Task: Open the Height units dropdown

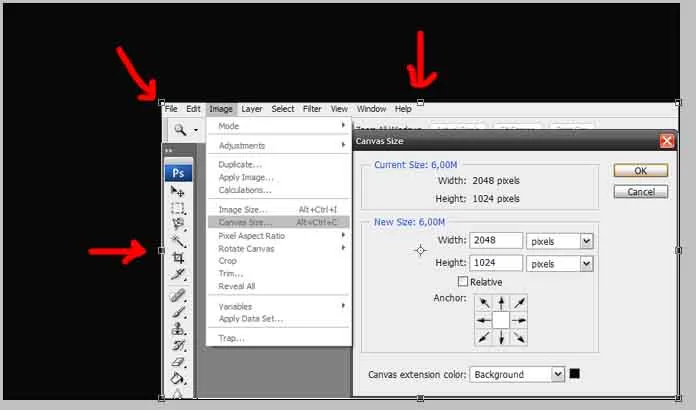Action: point(586,264)
